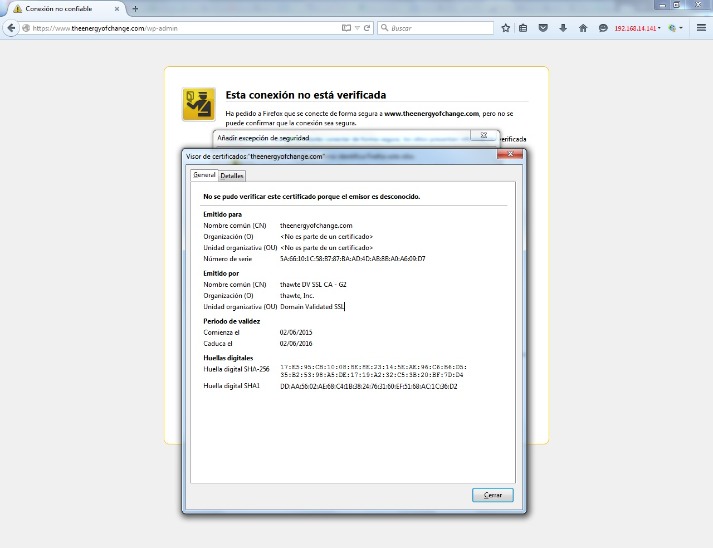Open the Firefox hamburger menu
This screenshot has height=548, width=713.
pyautogui.click(x=701, y=28)
